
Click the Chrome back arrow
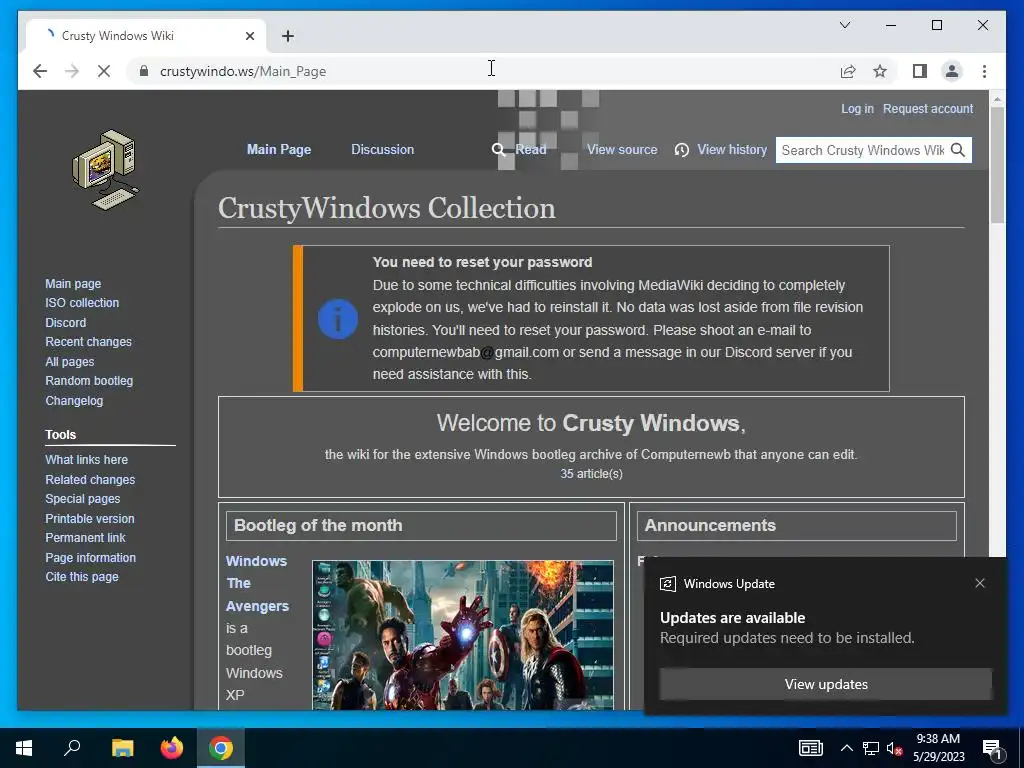(40, 71)
